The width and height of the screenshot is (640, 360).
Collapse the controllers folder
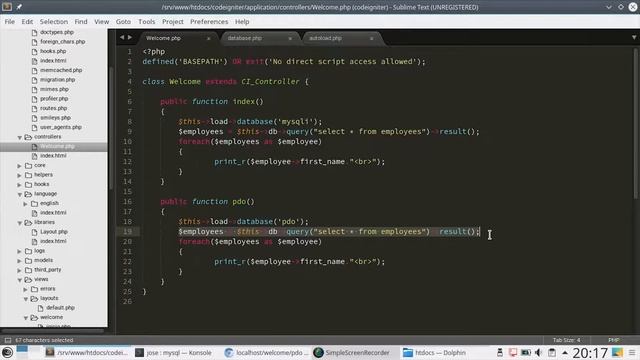point(20,137)
